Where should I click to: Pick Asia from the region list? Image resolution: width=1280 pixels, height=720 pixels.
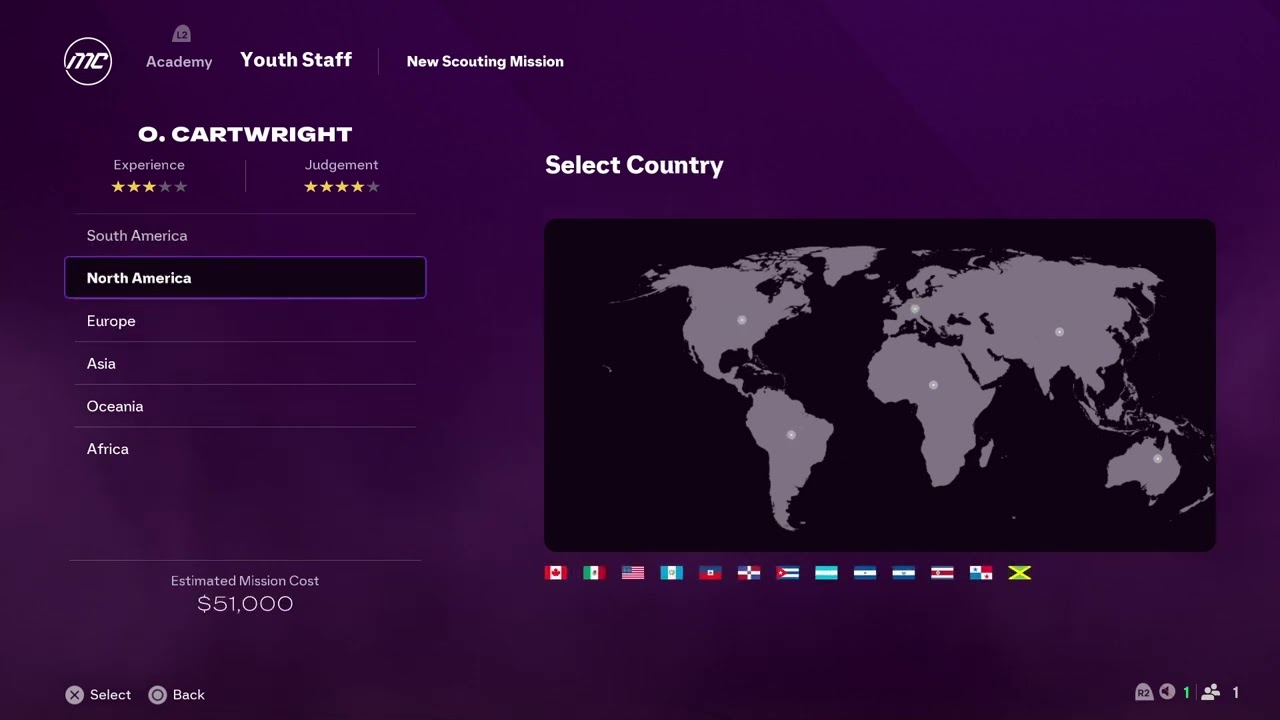(245, 364)
